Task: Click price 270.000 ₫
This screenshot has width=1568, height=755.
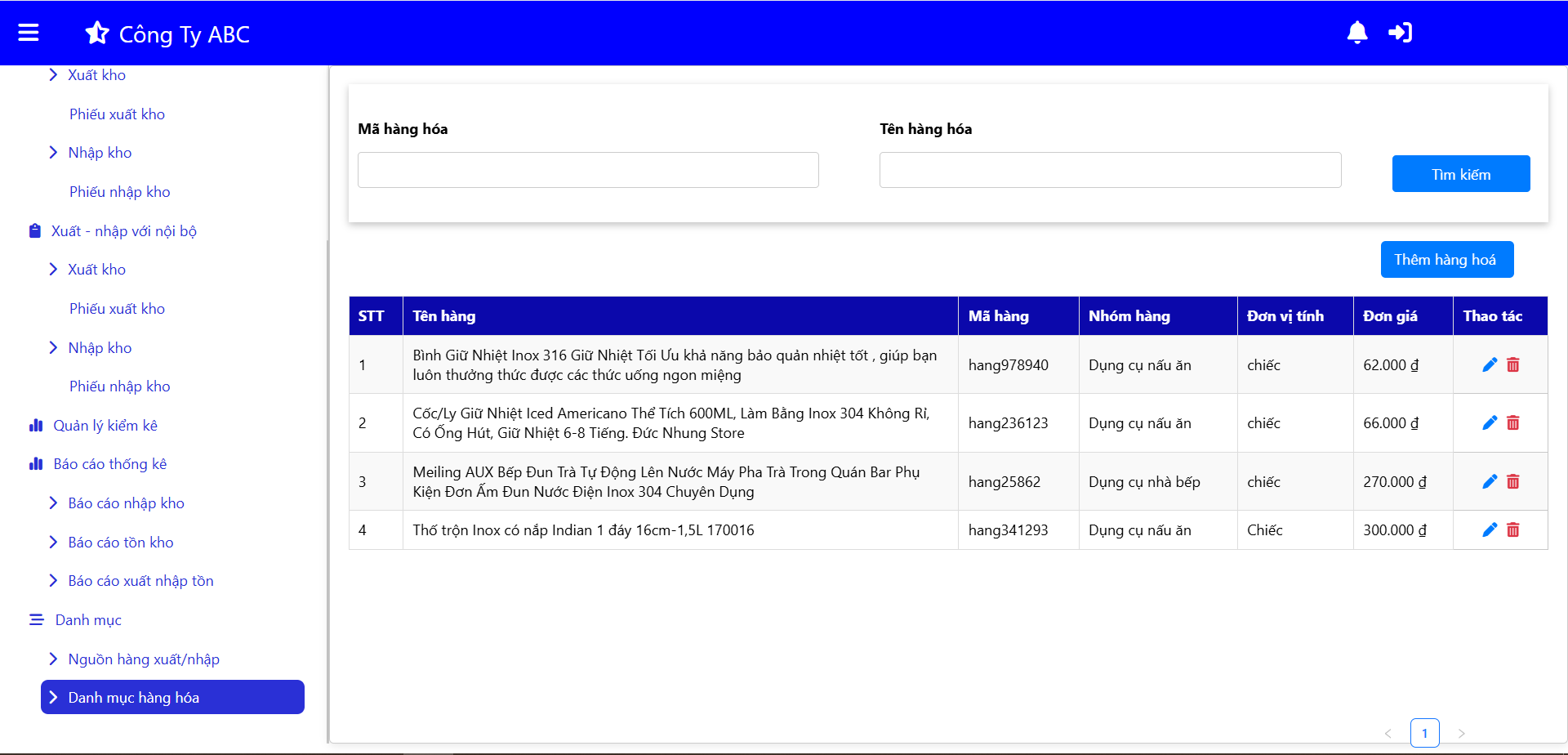Action: pyautogui.click(x=1395, y=482)
